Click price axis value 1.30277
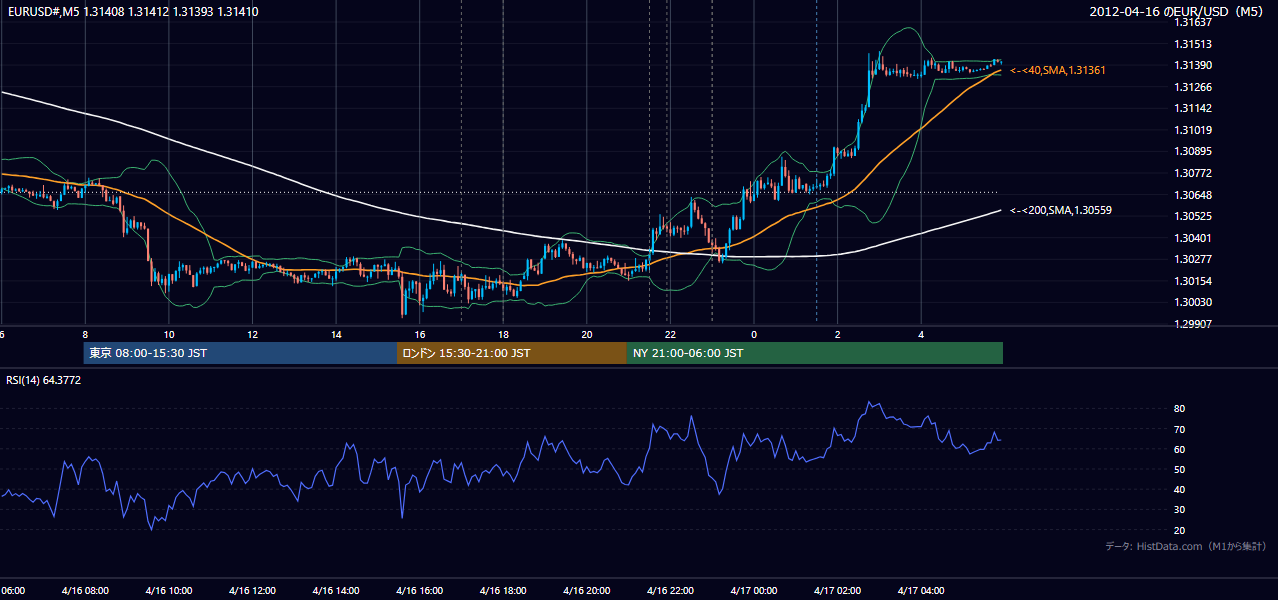This screenshot has width=1278, height=600. pos(1194,259)
